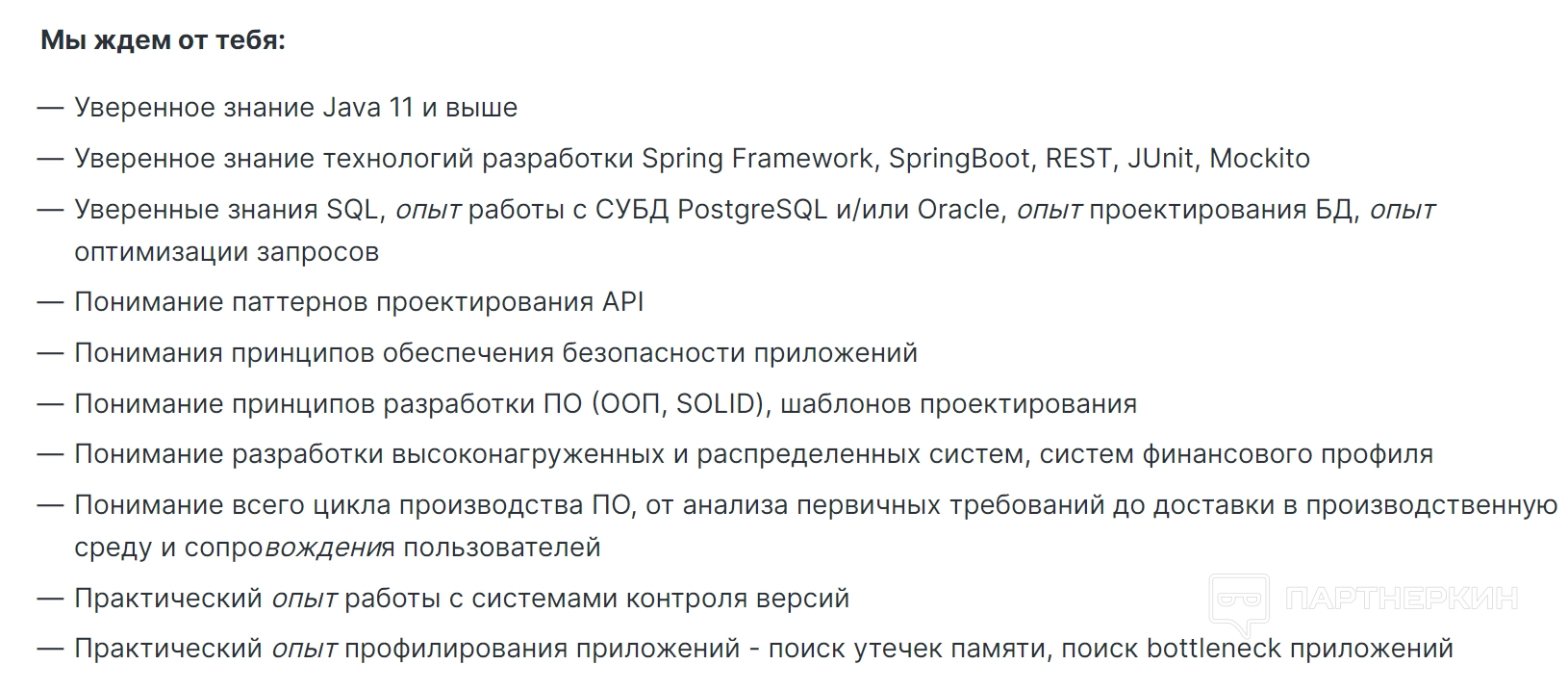Viewport: 1568px width, 690px height.
Task: Click the ПАРТНЕРКИН watermark text
Action: (x=1401, y=600)
